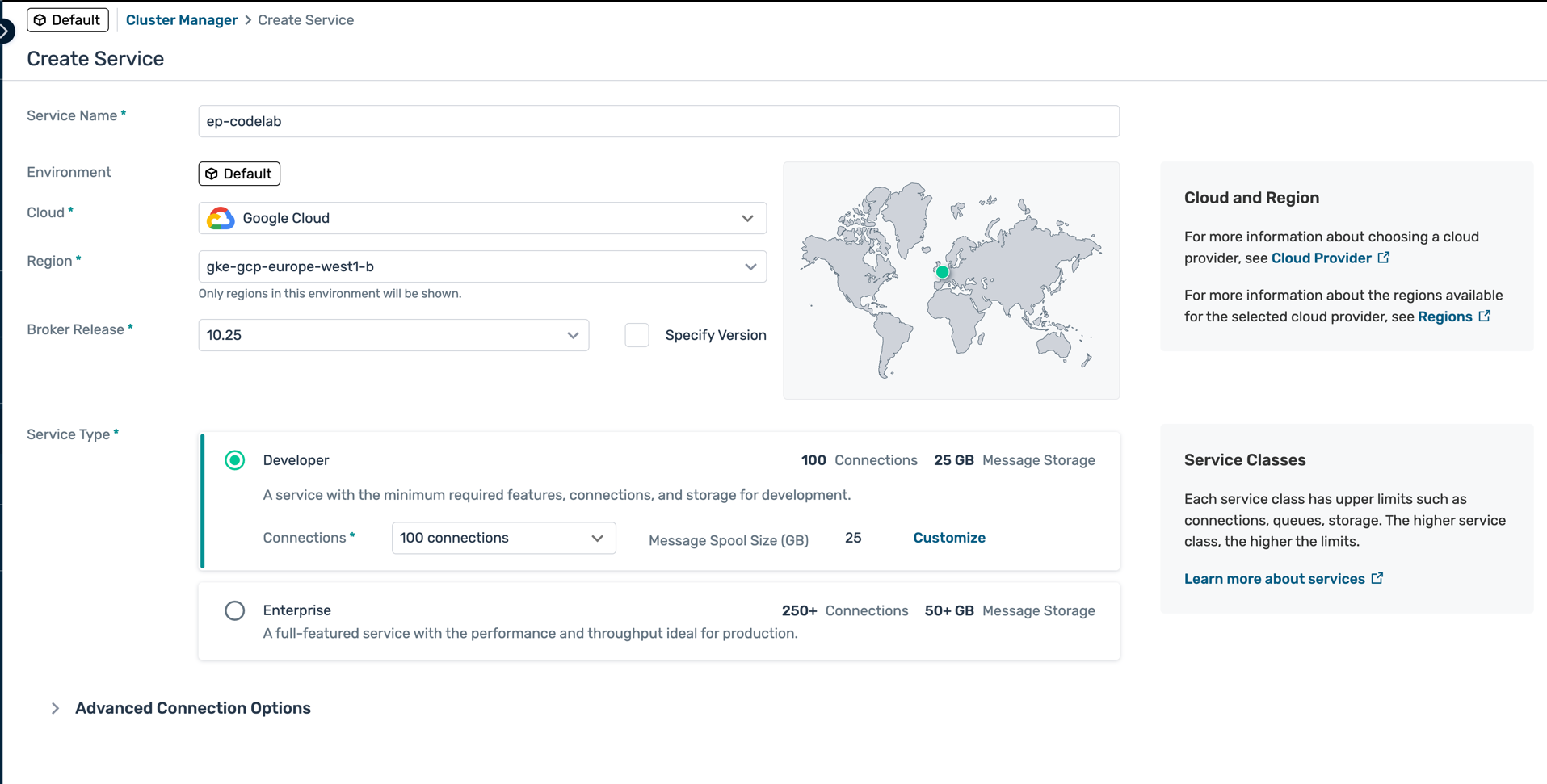
Task: Click the external link icon beside Regions
Action: coord(1485,317)
